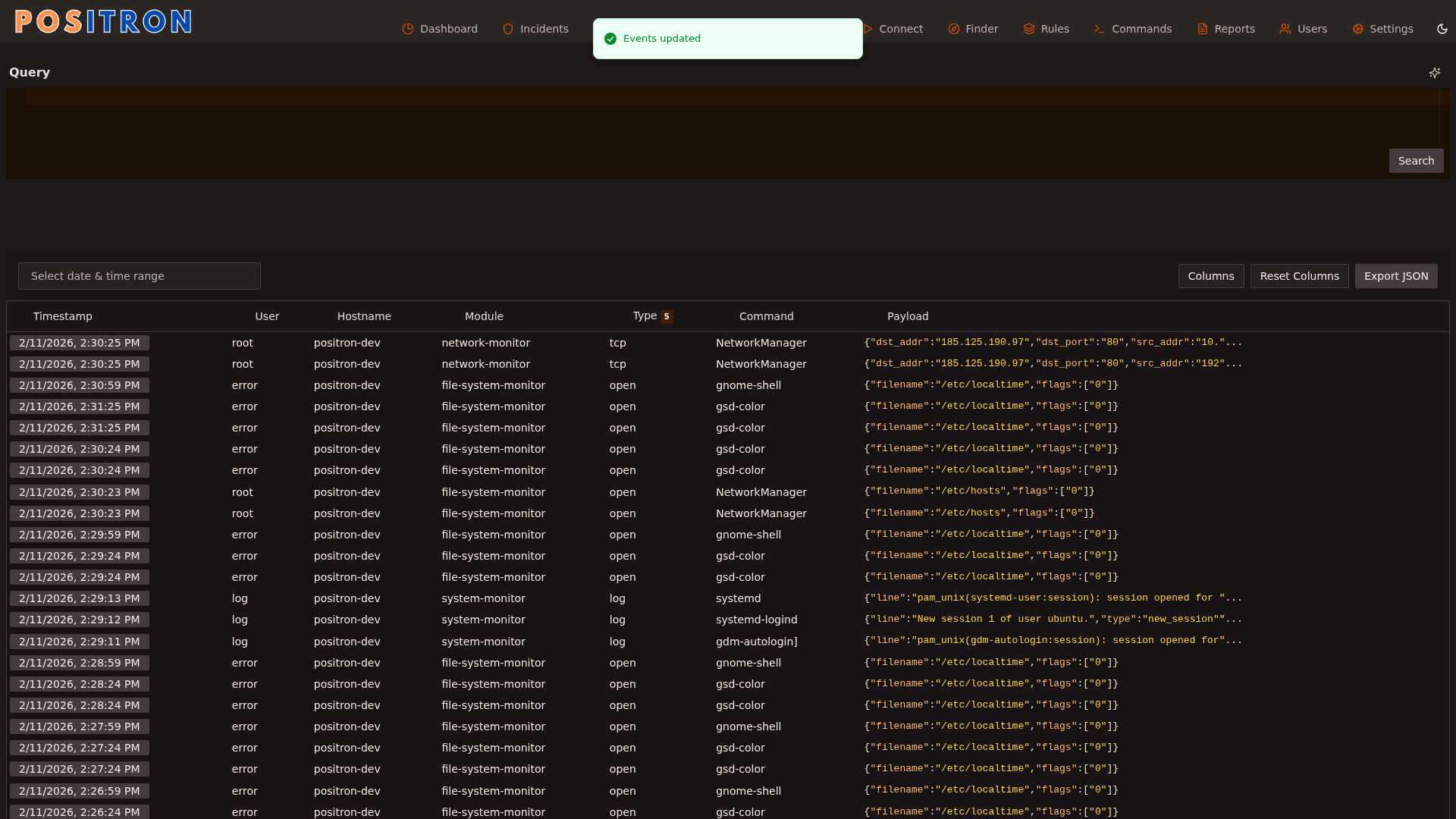Click the Dashboard pie-chart icon
The height and width of the screenshot is (819, 1456).
(x=408, y=29)
